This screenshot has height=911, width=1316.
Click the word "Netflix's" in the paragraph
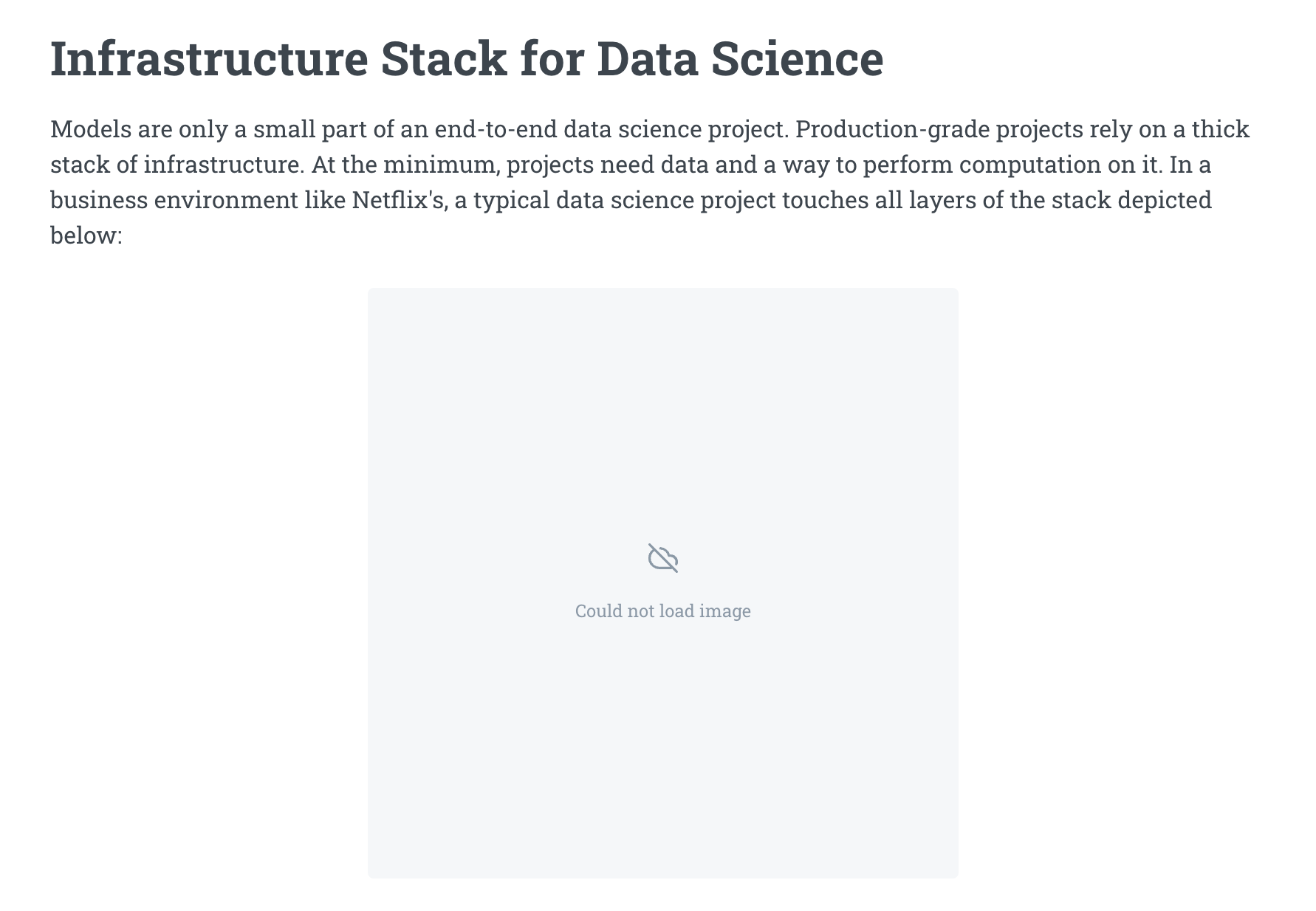[399, 200]
